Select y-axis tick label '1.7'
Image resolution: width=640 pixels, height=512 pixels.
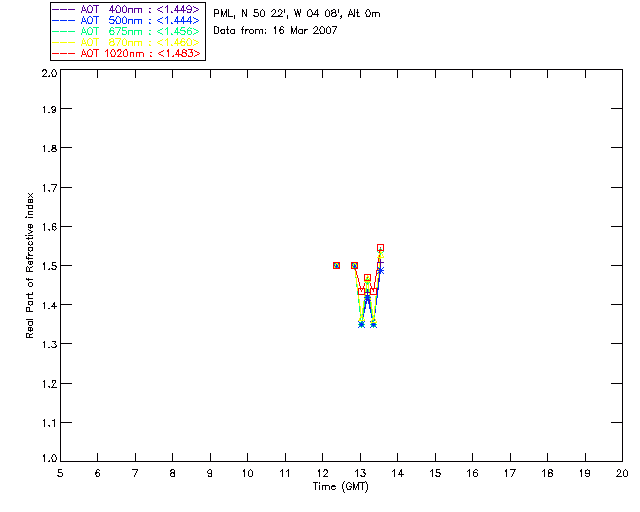coord(49,188)
